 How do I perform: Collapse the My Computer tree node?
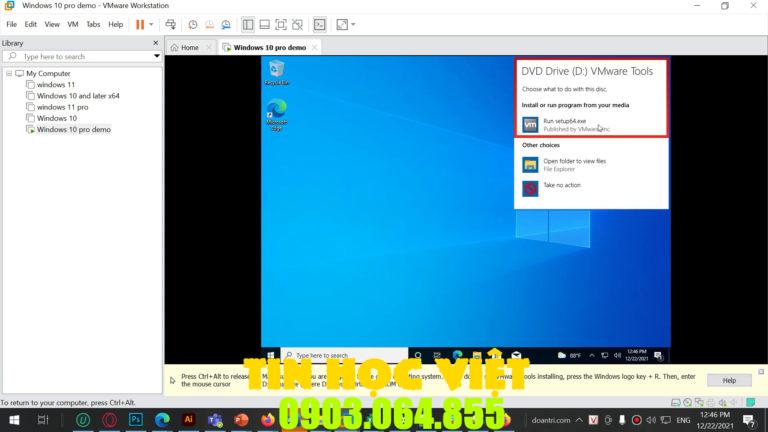pyautogui.click(x=9, y=74)
